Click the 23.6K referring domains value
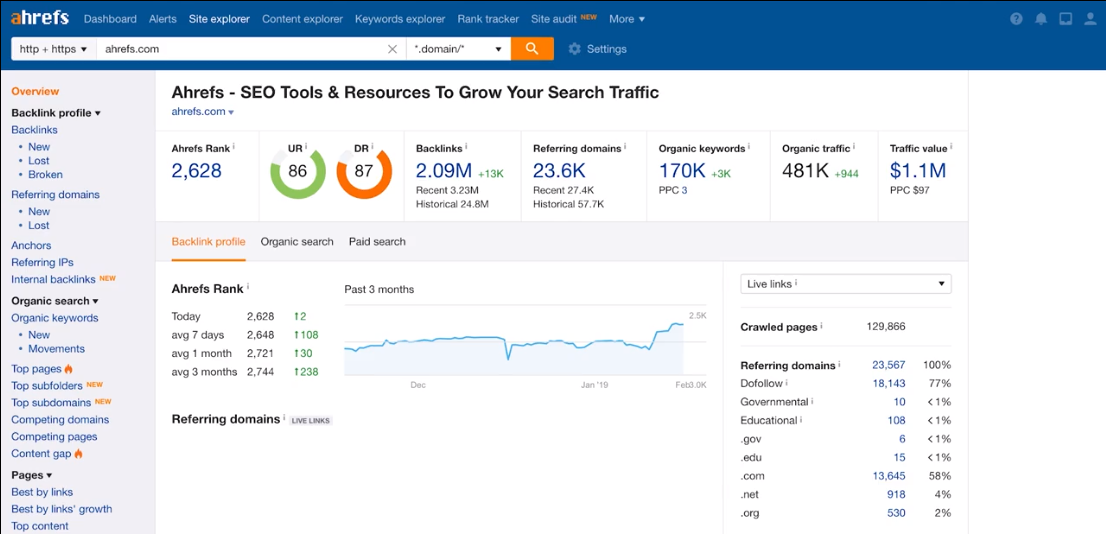Screen dimensions: 1106x534 561,171
